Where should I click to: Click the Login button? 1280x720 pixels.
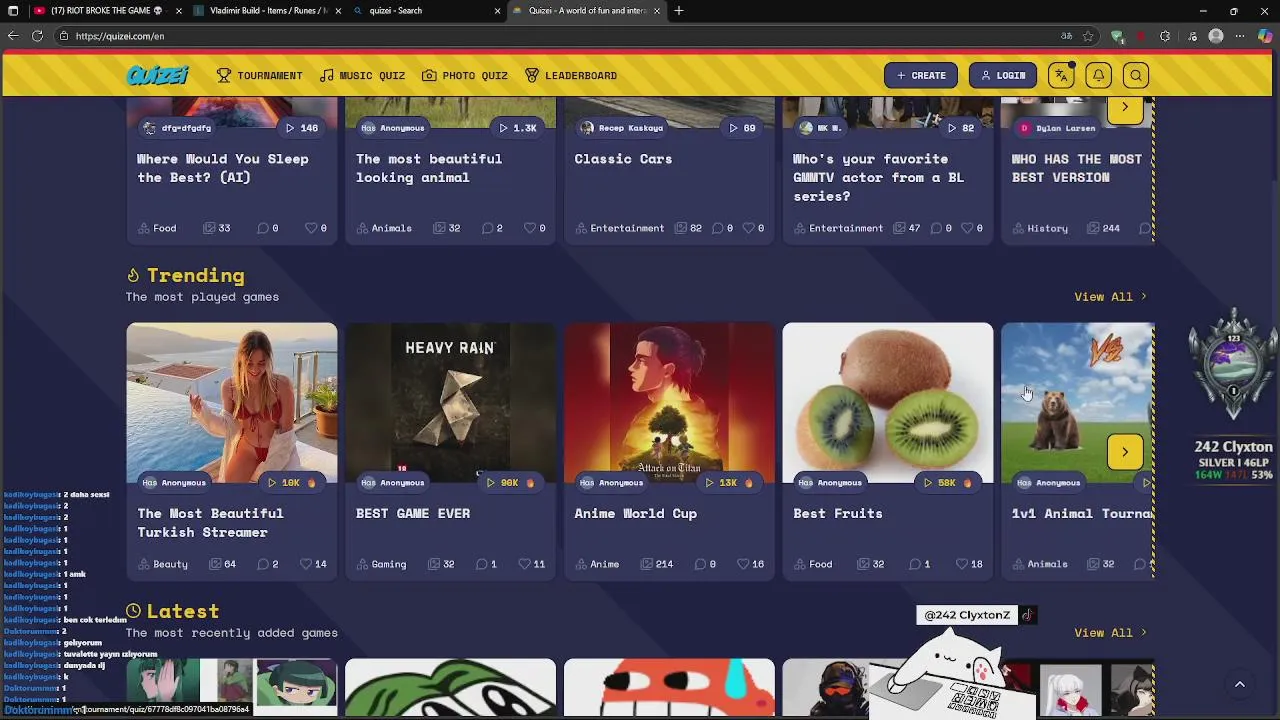(1003, 76)
